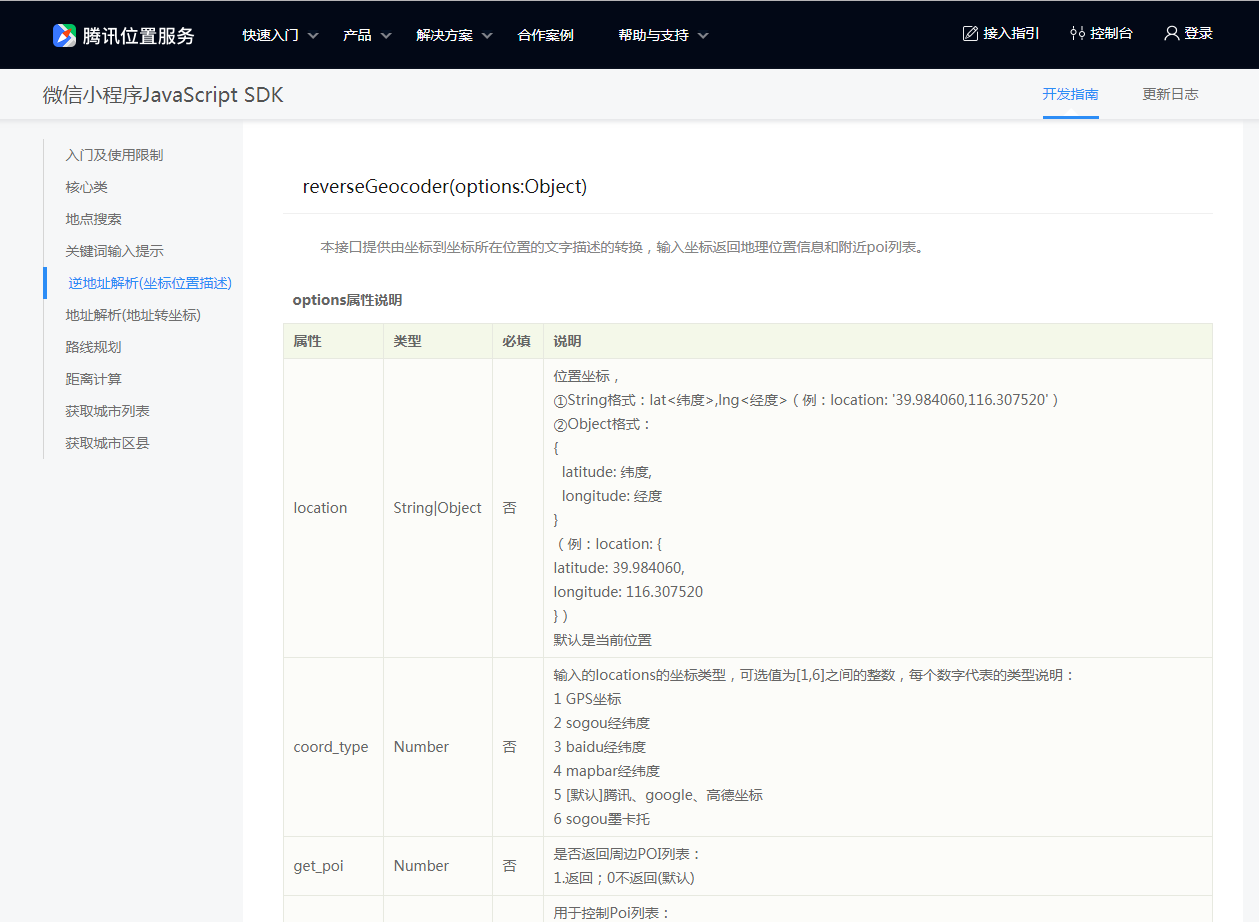
Task: Open 控制台 link
Action: click(x=1111, y=34)
